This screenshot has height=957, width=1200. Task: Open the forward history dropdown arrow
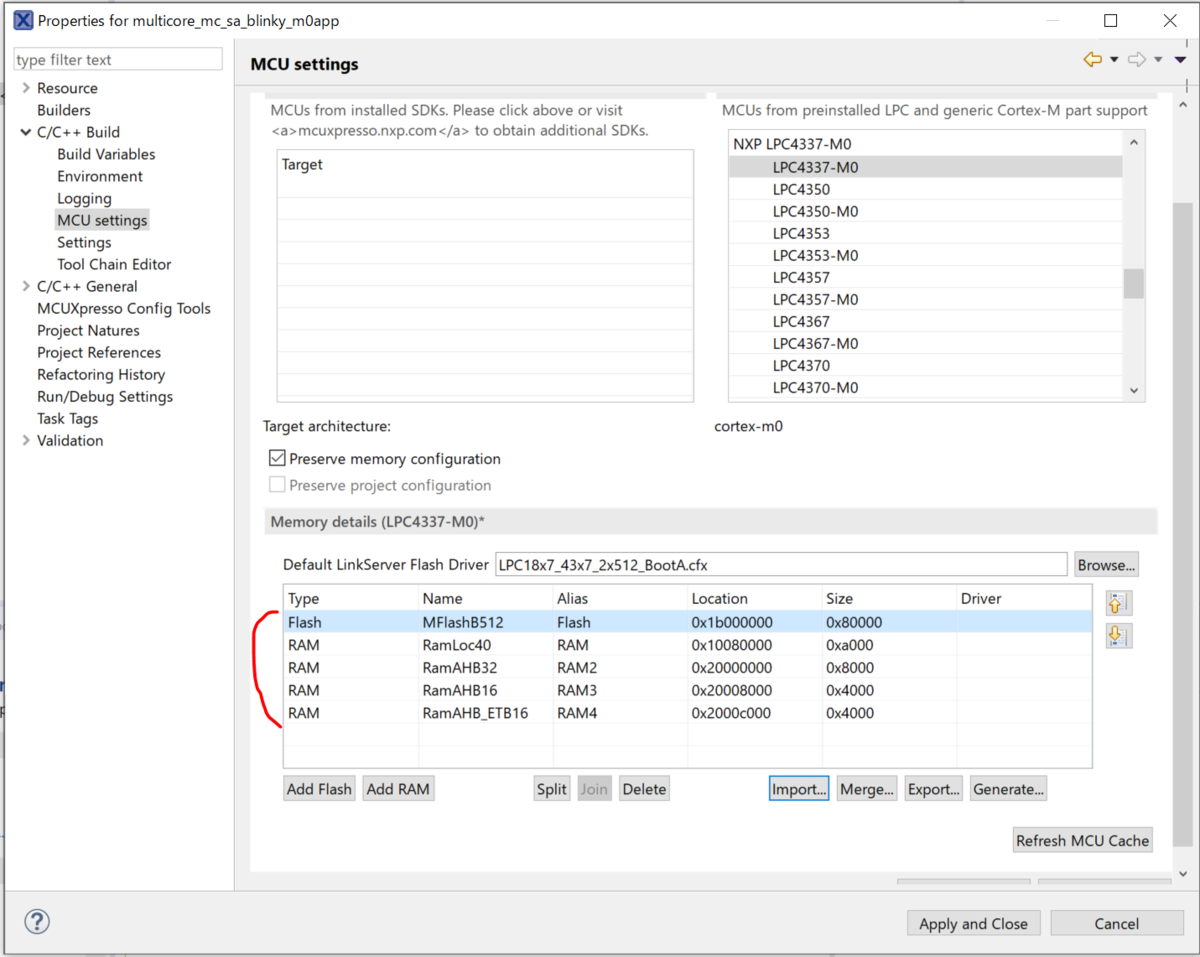coord(1158,60)
